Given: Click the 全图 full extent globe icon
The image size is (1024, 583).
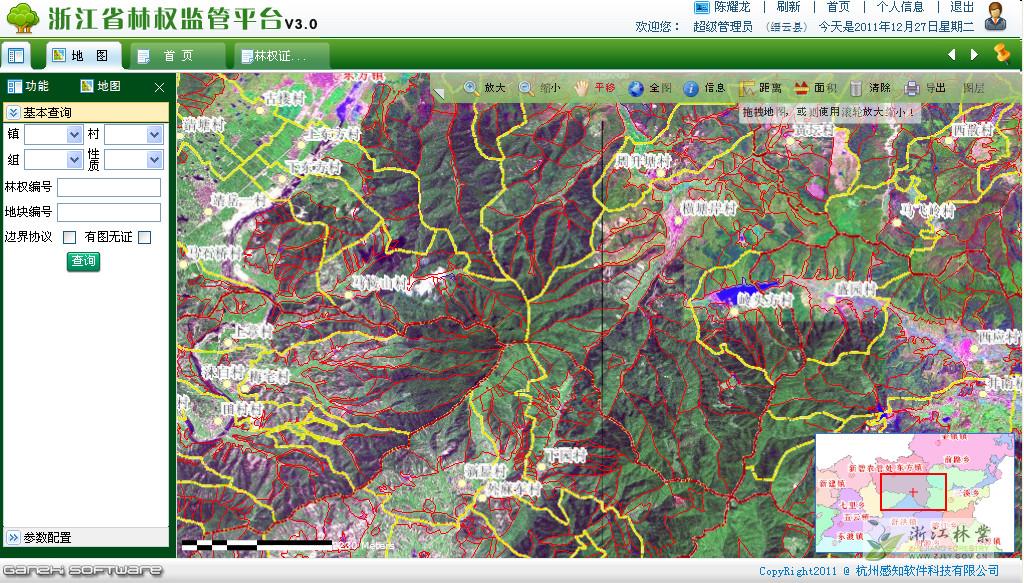Looking at the screenshot, I should (x=636, y=88).
